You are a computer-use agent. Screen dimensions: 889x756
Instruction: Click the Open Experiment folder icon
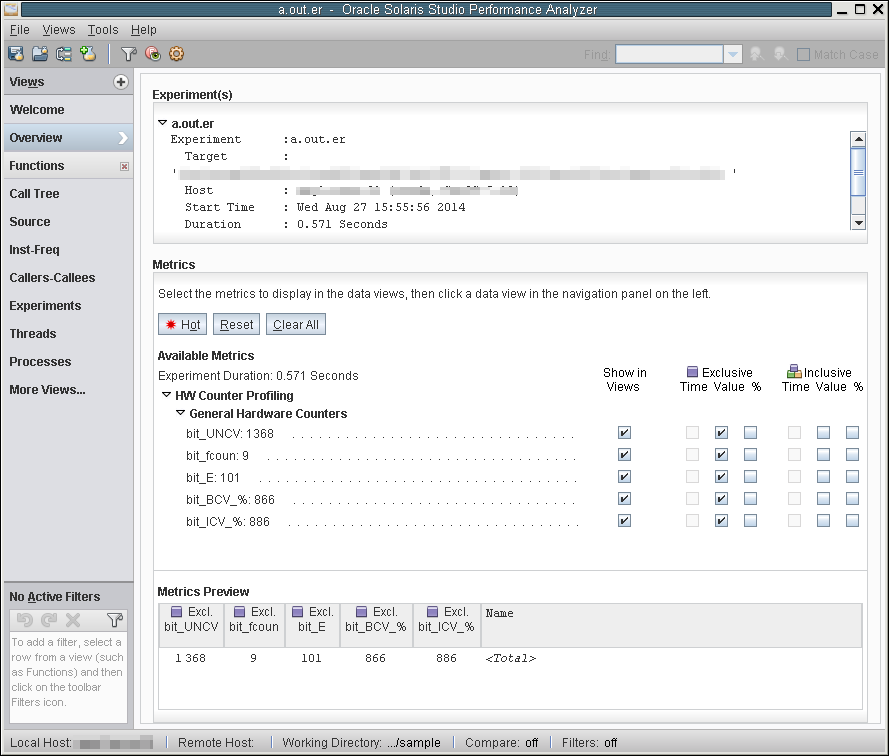coord(40,54)
